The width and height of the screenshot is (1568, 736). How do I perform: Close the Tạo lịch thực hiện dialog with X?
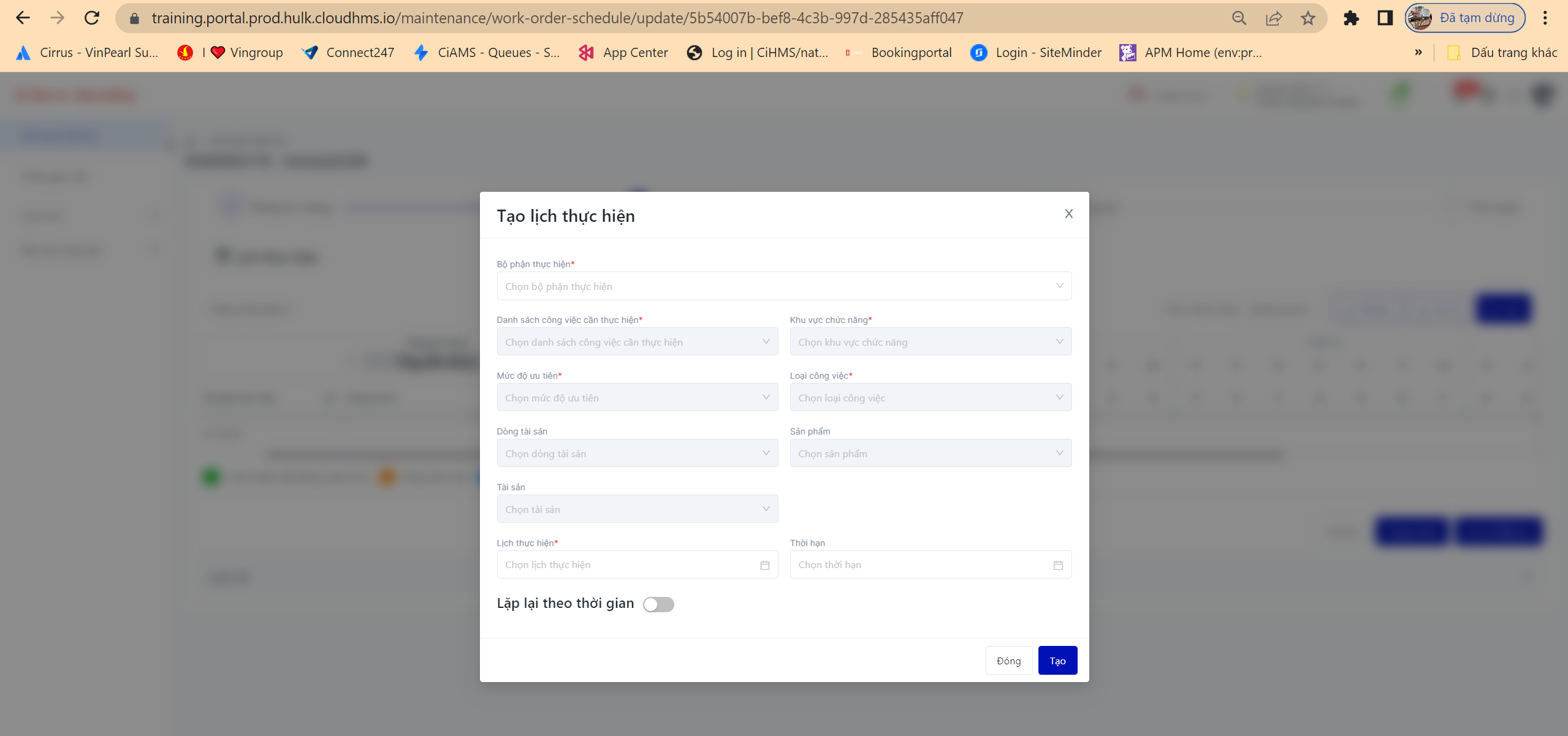point(1068,214)
